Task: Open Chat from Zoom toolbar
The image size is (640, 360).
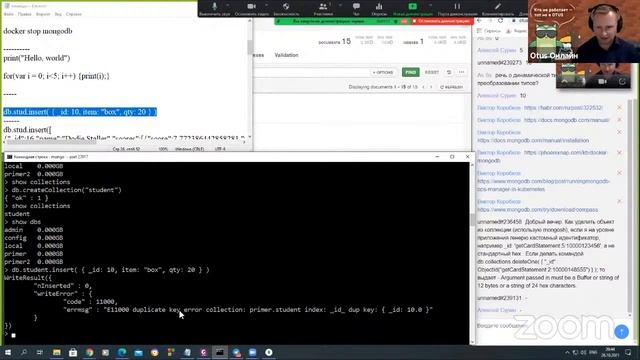Action: [356, 8]
